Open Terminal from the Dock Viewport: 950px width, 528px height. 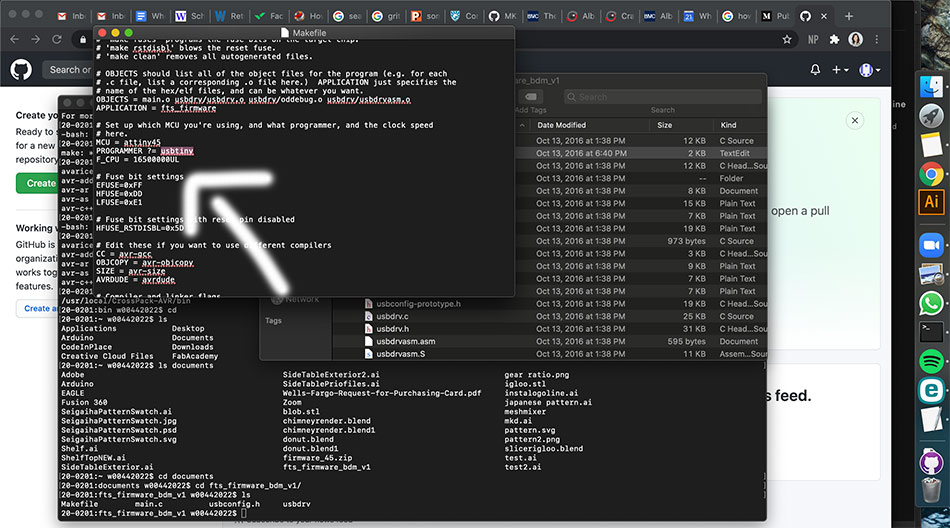point(931,332)
